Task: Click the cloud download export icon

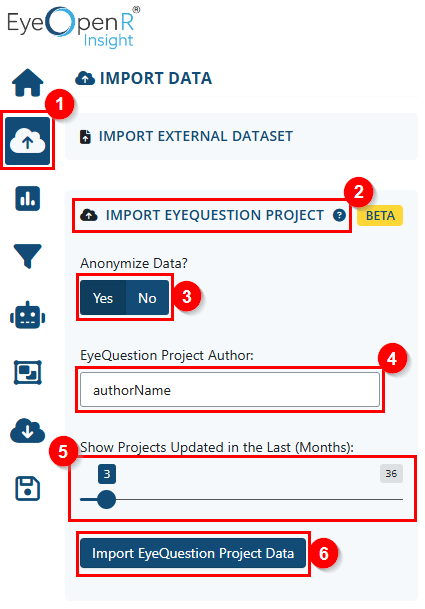Action: [28, 430]
